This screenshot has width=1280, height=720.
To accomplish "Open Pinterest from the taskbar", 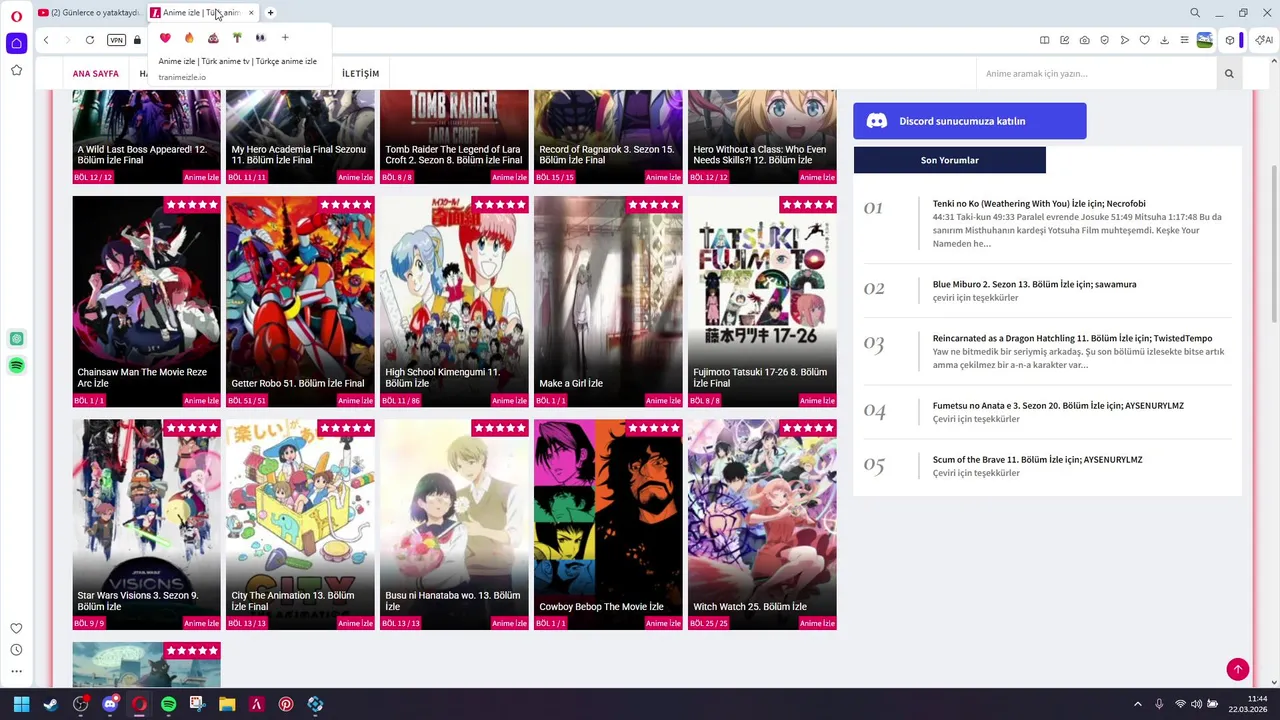I will point(286,704).
